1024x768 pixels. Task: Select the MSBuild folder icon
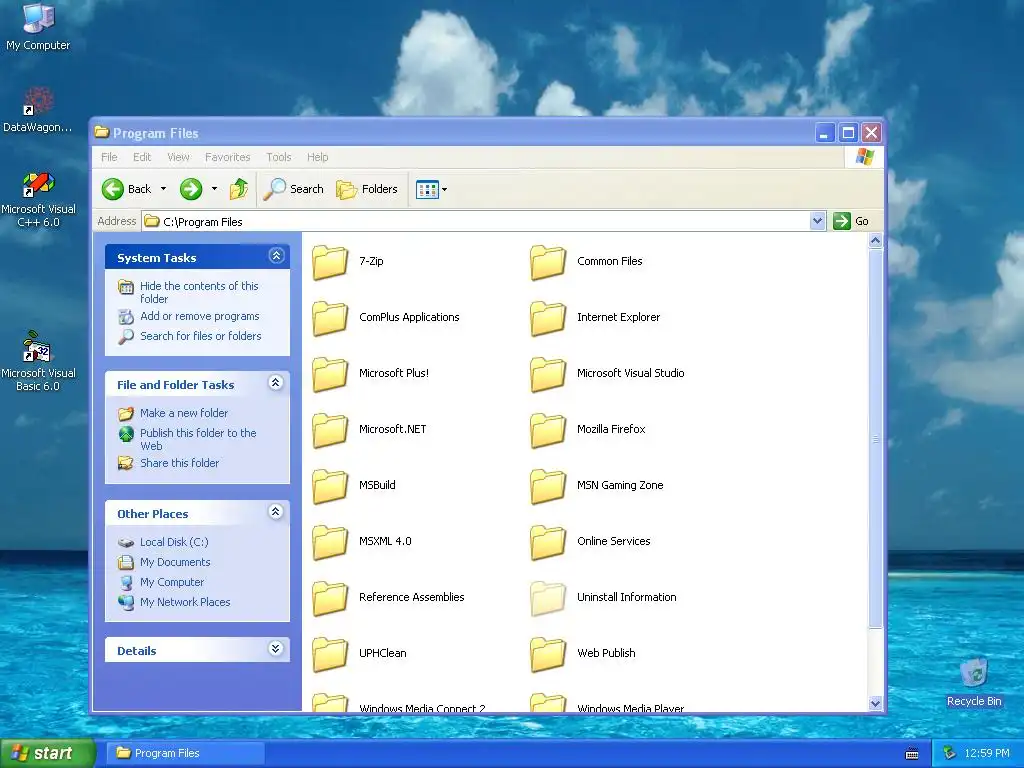330,487
